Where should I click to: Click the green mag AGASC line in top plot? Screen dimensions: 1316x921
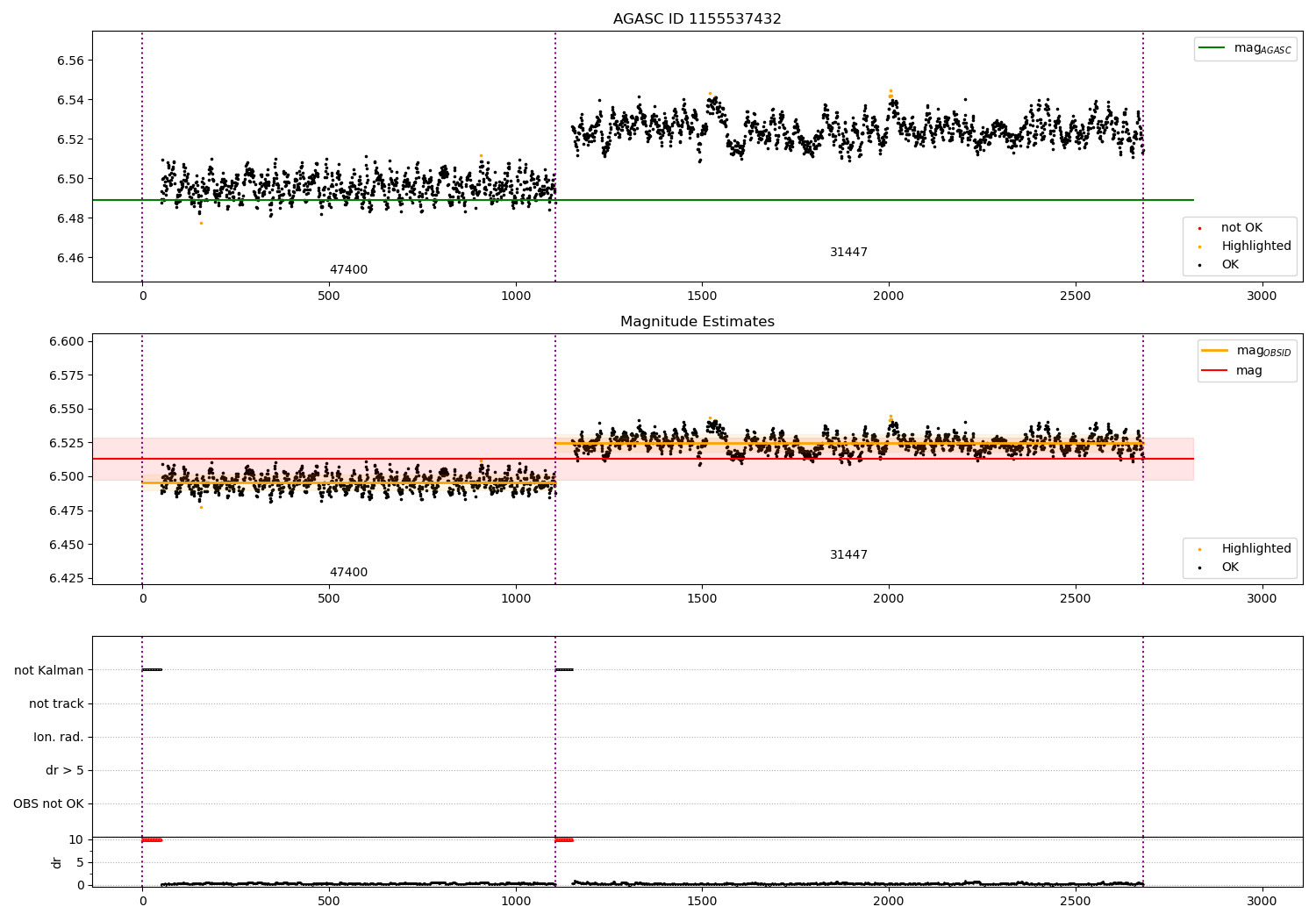point(642,200)
